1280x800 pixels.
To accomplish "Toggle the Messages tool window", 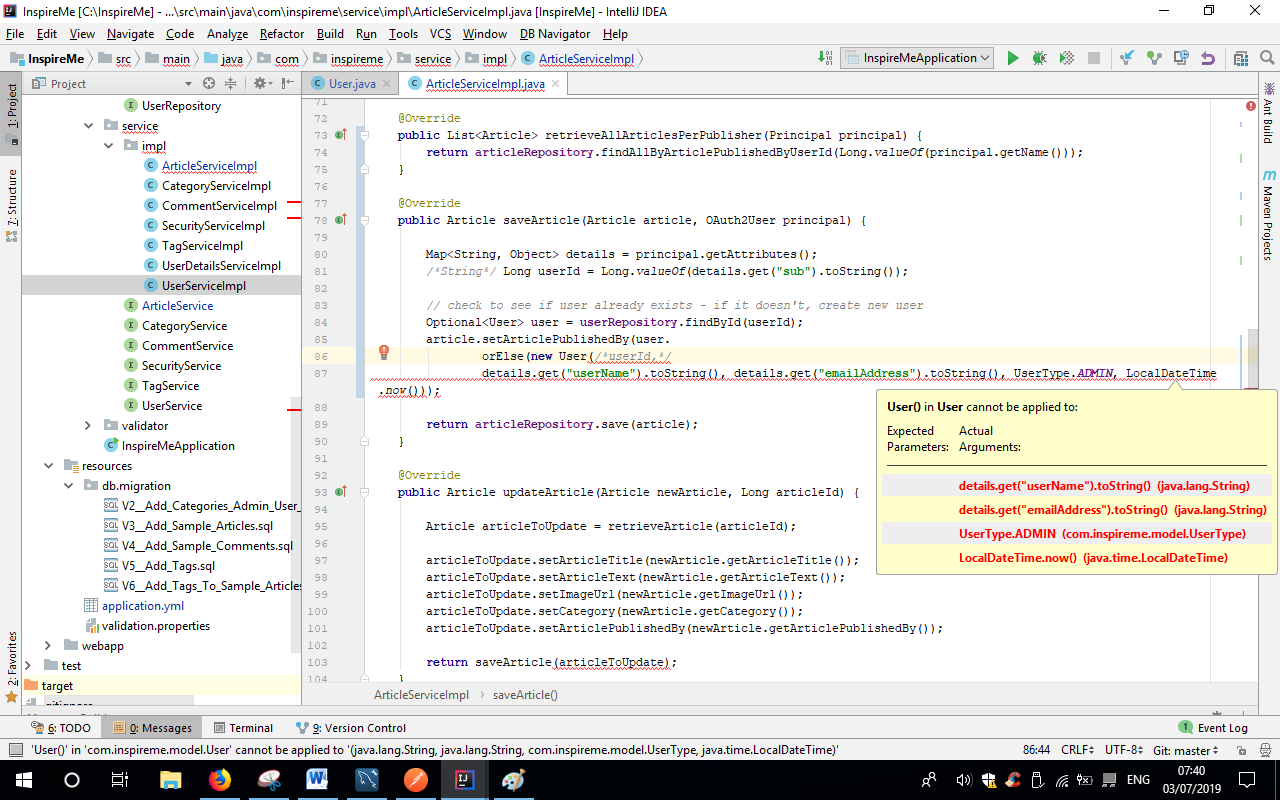I will coord(153,728).
